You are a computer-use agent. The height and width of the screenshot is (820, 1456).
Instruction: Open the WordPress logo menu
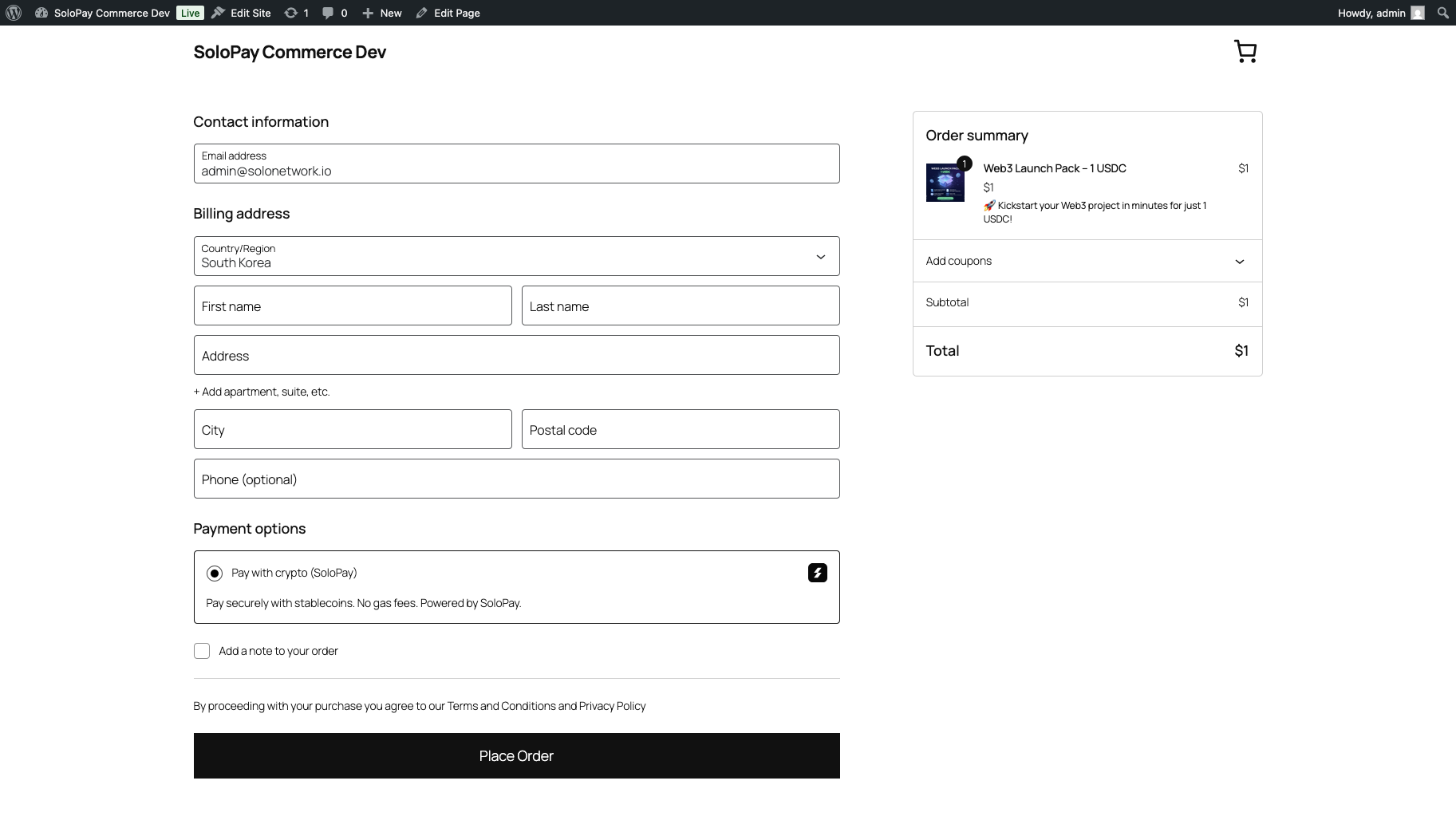(x=14, y=13)
